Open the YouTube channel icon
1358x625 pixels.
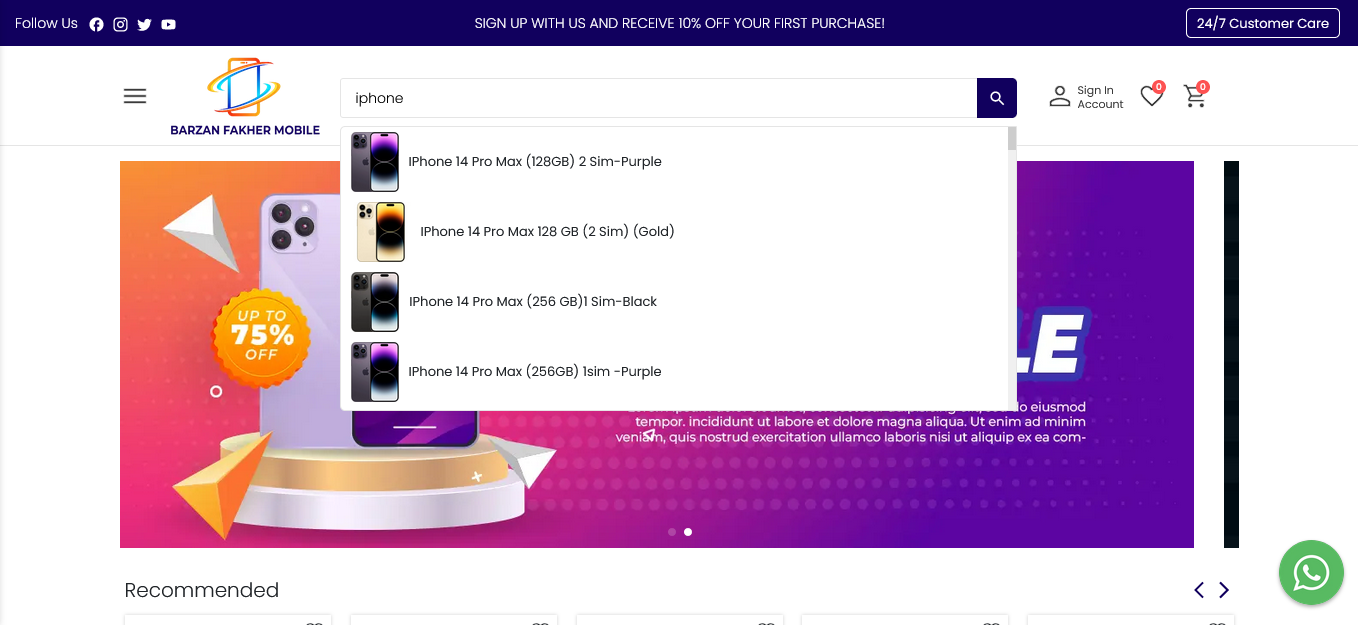pyautogui.click(x=168, y=24)
